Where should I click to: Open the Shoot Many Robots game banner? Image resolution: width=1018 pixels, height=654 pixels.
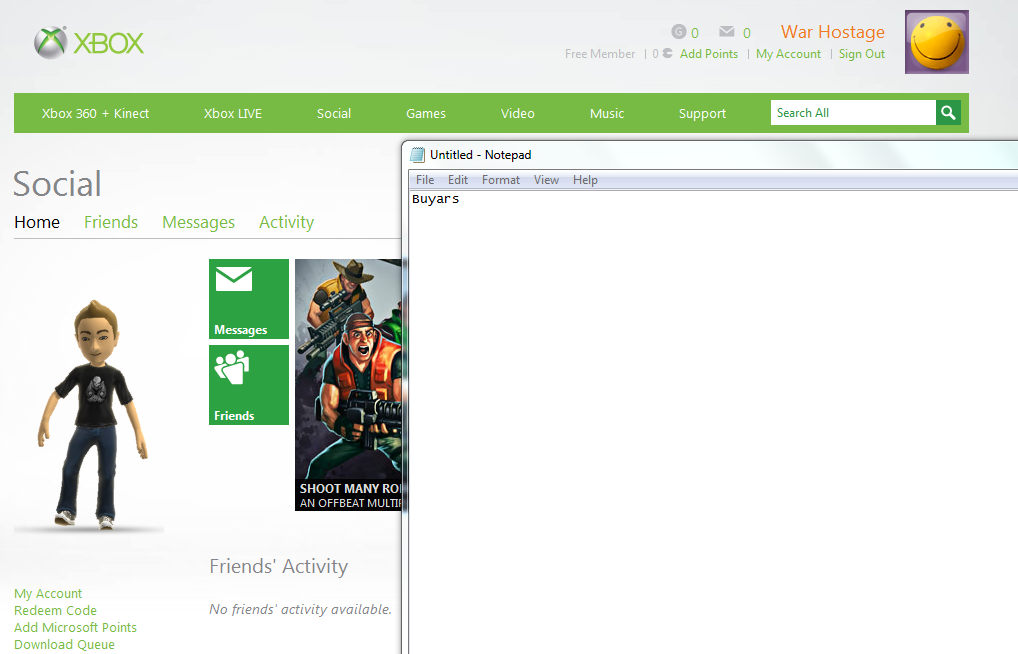point(348,384)
